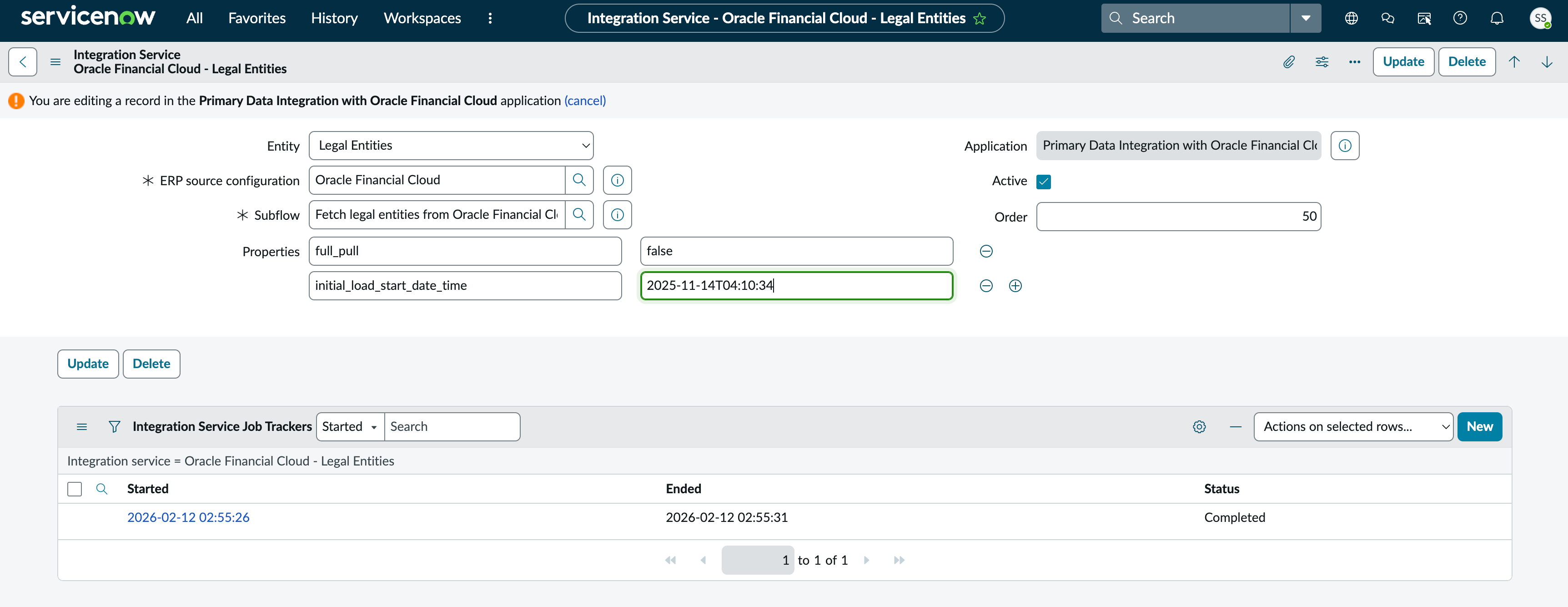This screenshot has height=607, width=1568.
Task: Open the help question mark icon
Action: point(1460,18)
